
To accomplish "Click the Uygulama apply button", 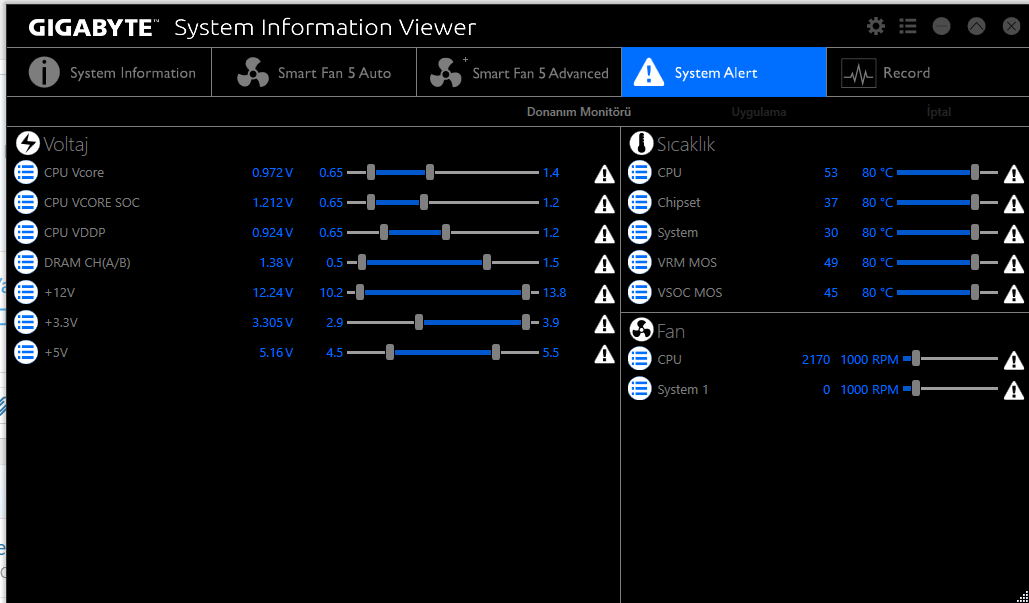I will pos(759,112).
